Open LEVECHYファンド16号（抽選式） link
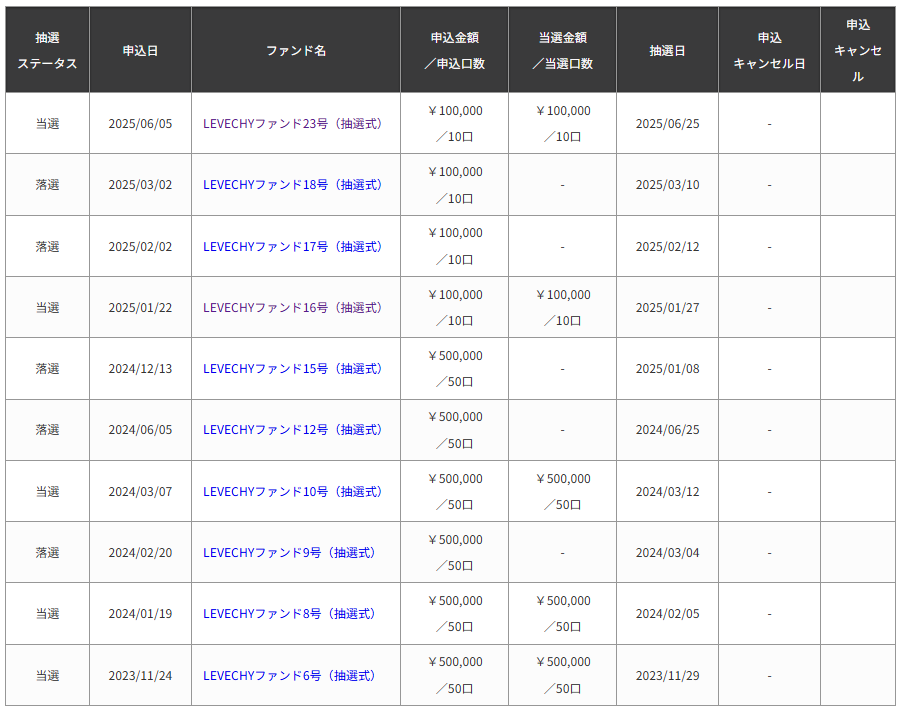The width and height of the screenshot is (902, 707). pyautogui.click(x=293, y=307)
